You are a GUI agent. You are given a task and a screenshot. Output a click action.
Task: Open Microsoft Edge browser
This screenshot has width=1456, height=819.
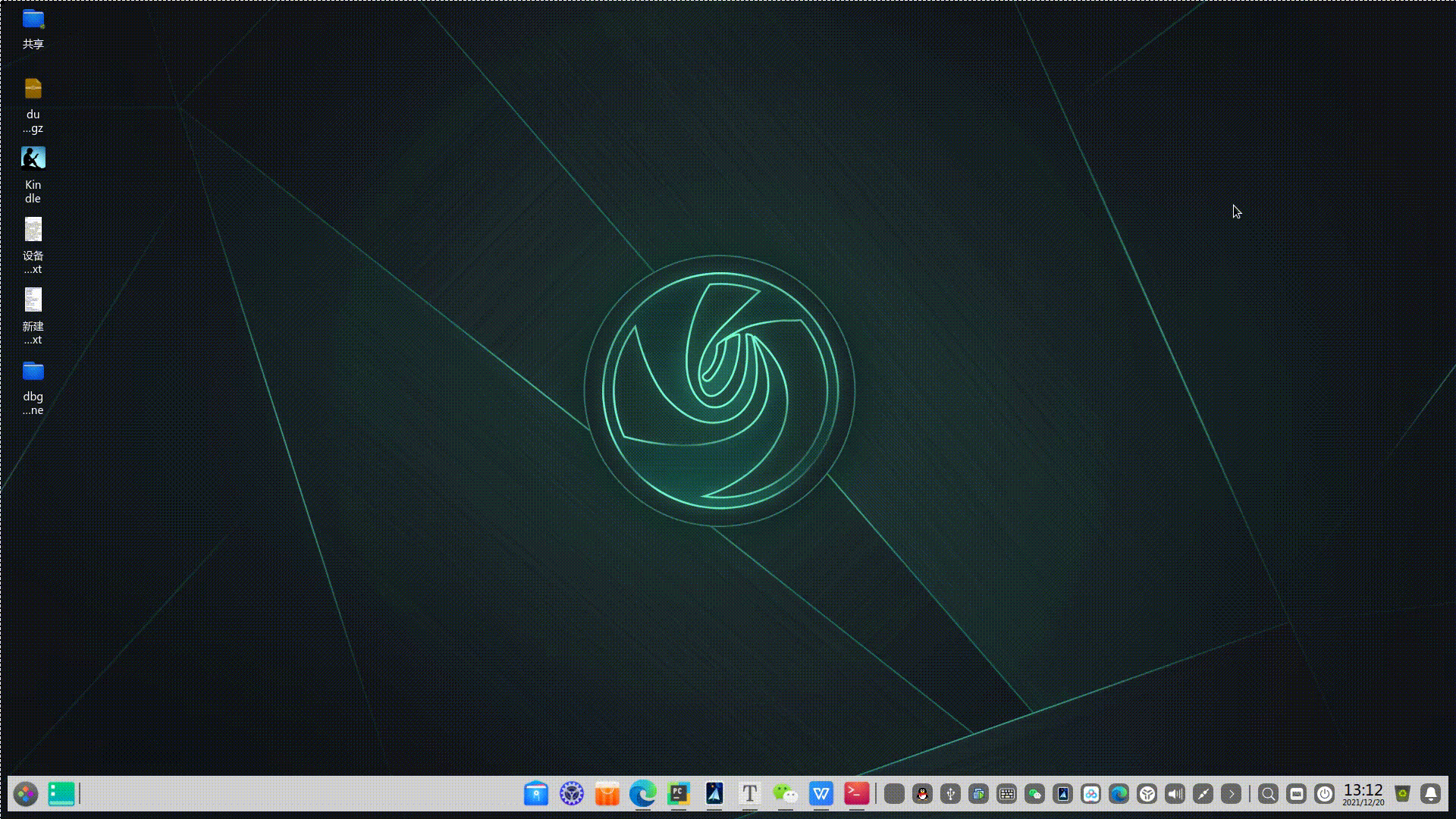tap(642, 795)
